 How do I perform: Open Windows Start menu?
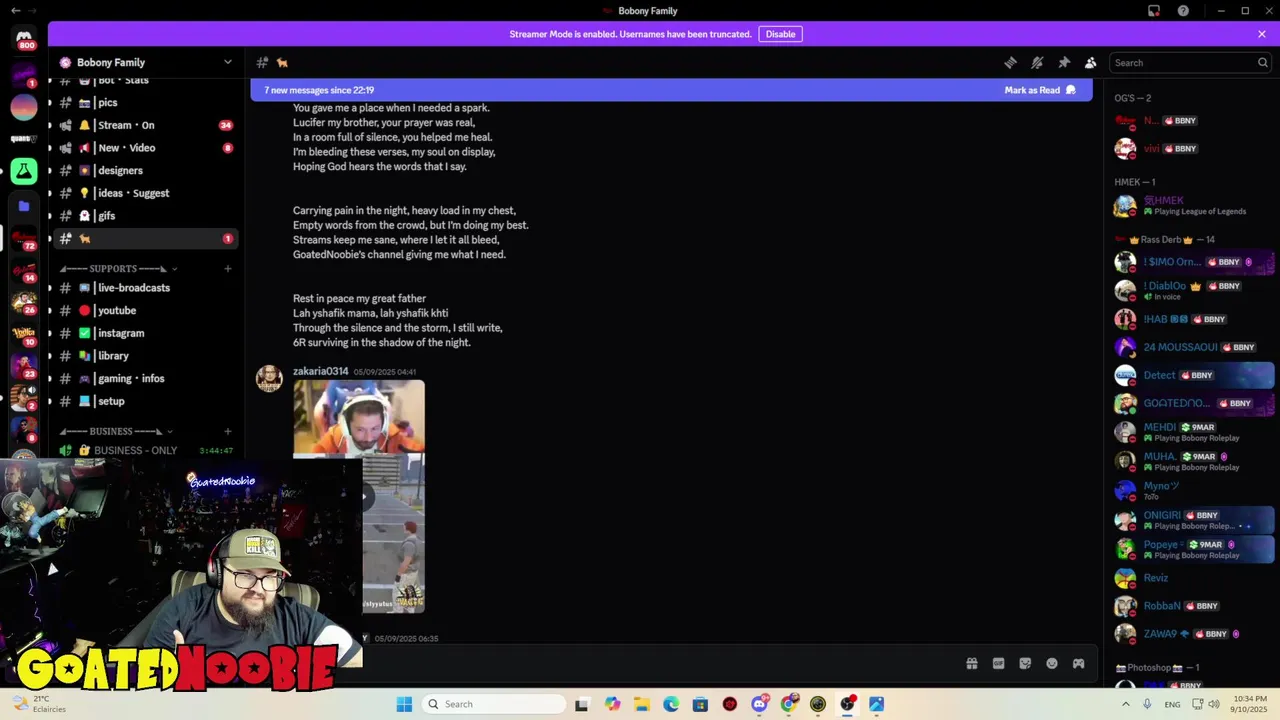(404, 704)
